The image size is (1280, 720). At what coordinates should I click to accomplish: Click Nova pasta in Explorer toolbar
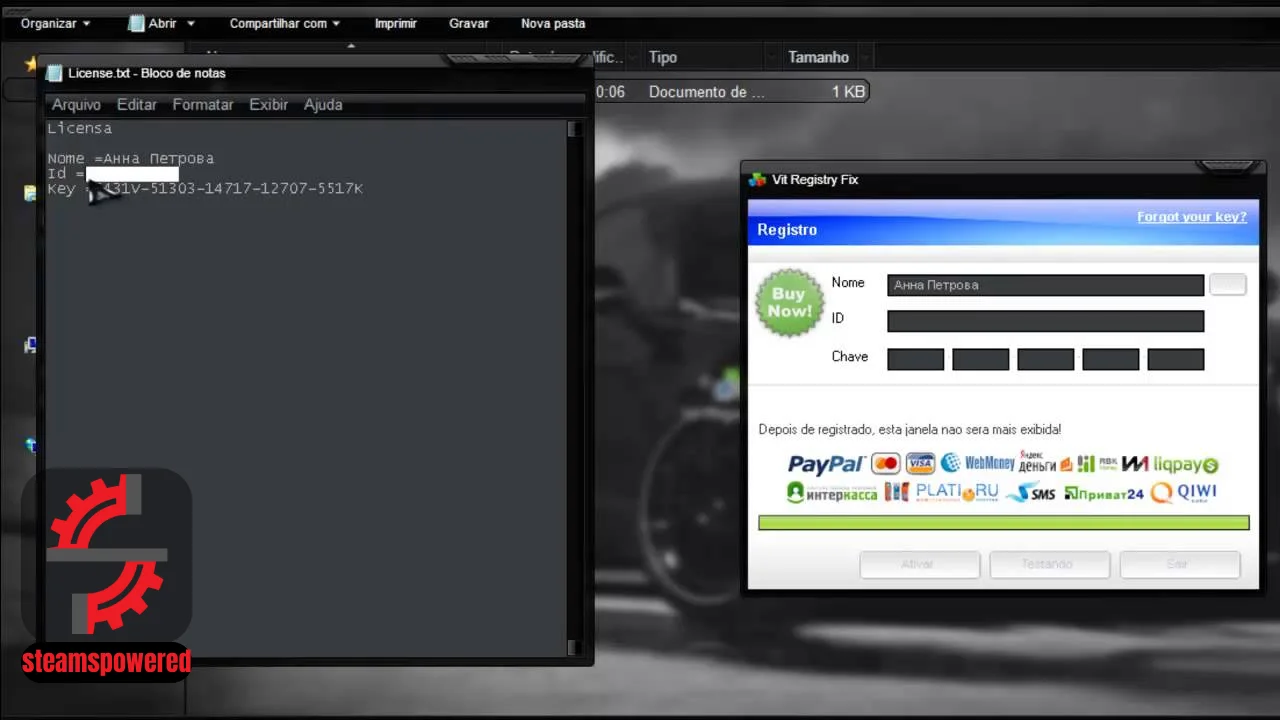553,23
